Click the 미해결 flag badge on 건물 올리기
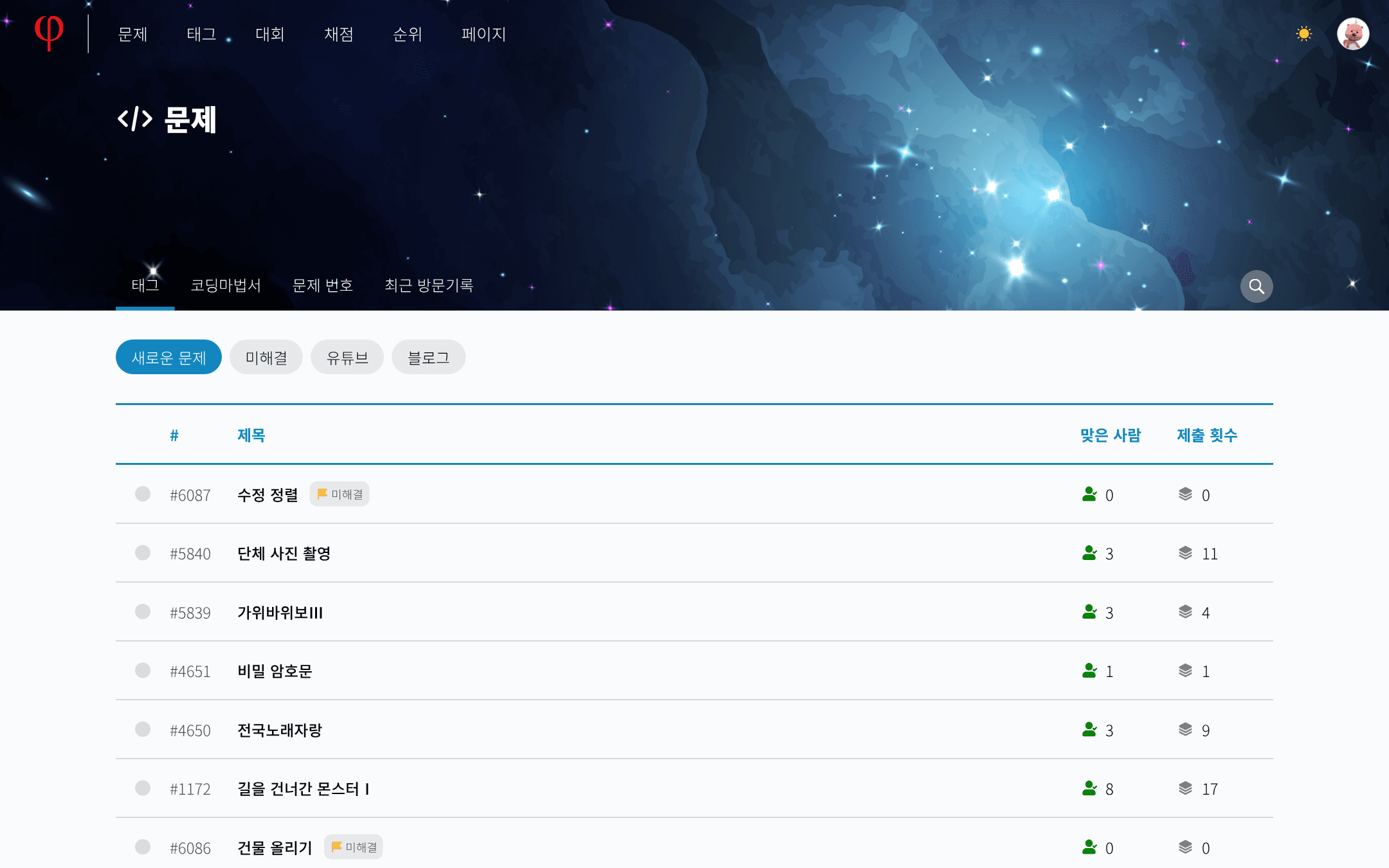The image size is (1389, 868). pyautogui.click(x=354, y=847)
